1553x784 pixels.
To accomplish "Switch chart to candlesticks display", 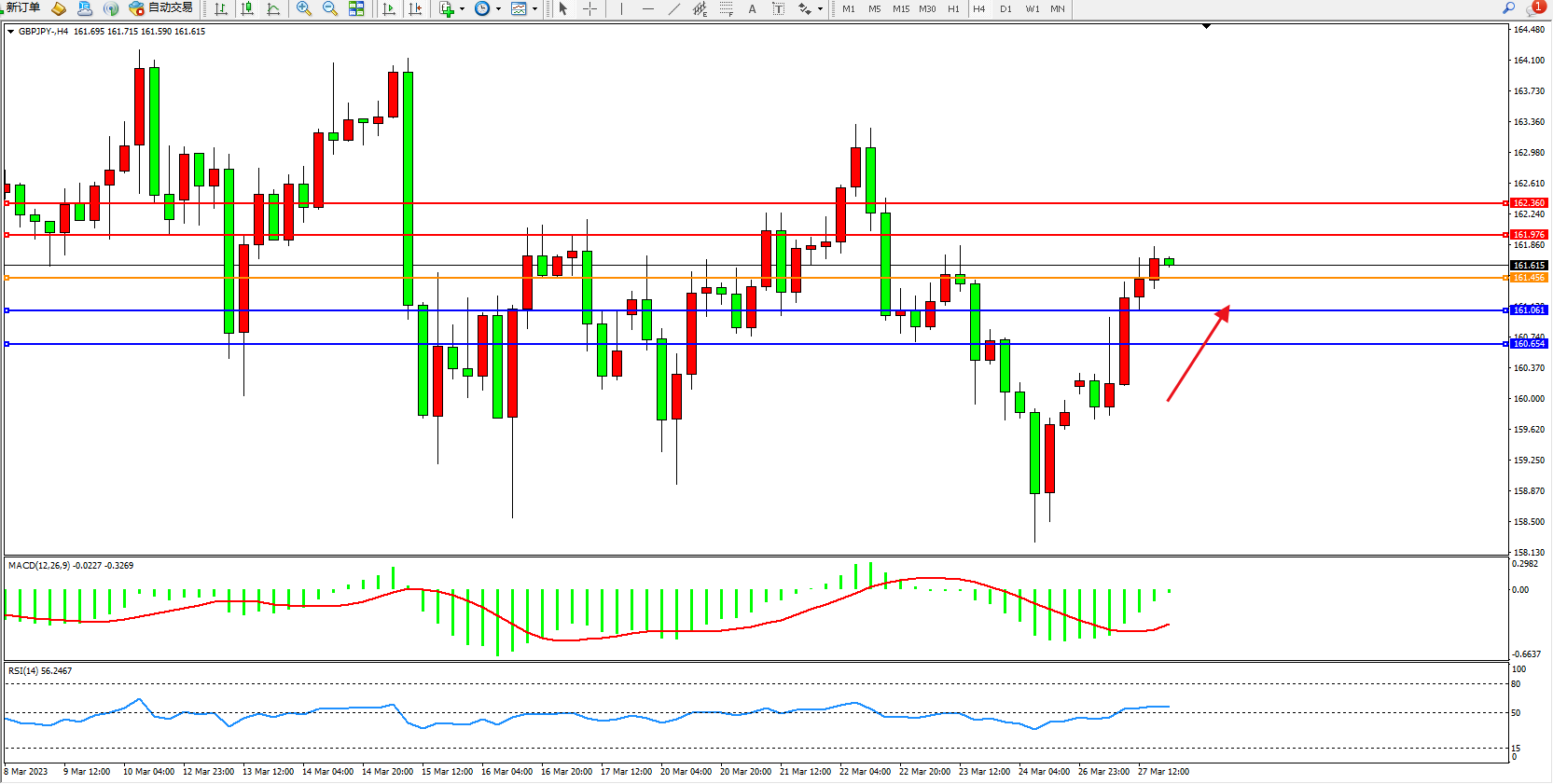I will click(x=247, y=9).
